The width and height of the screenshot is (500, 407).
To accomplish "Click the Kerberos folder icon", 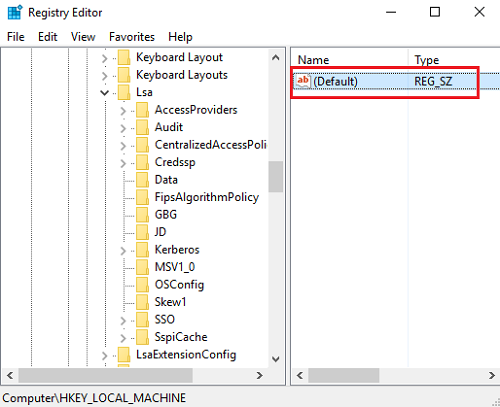I will [x=143, y=250].
